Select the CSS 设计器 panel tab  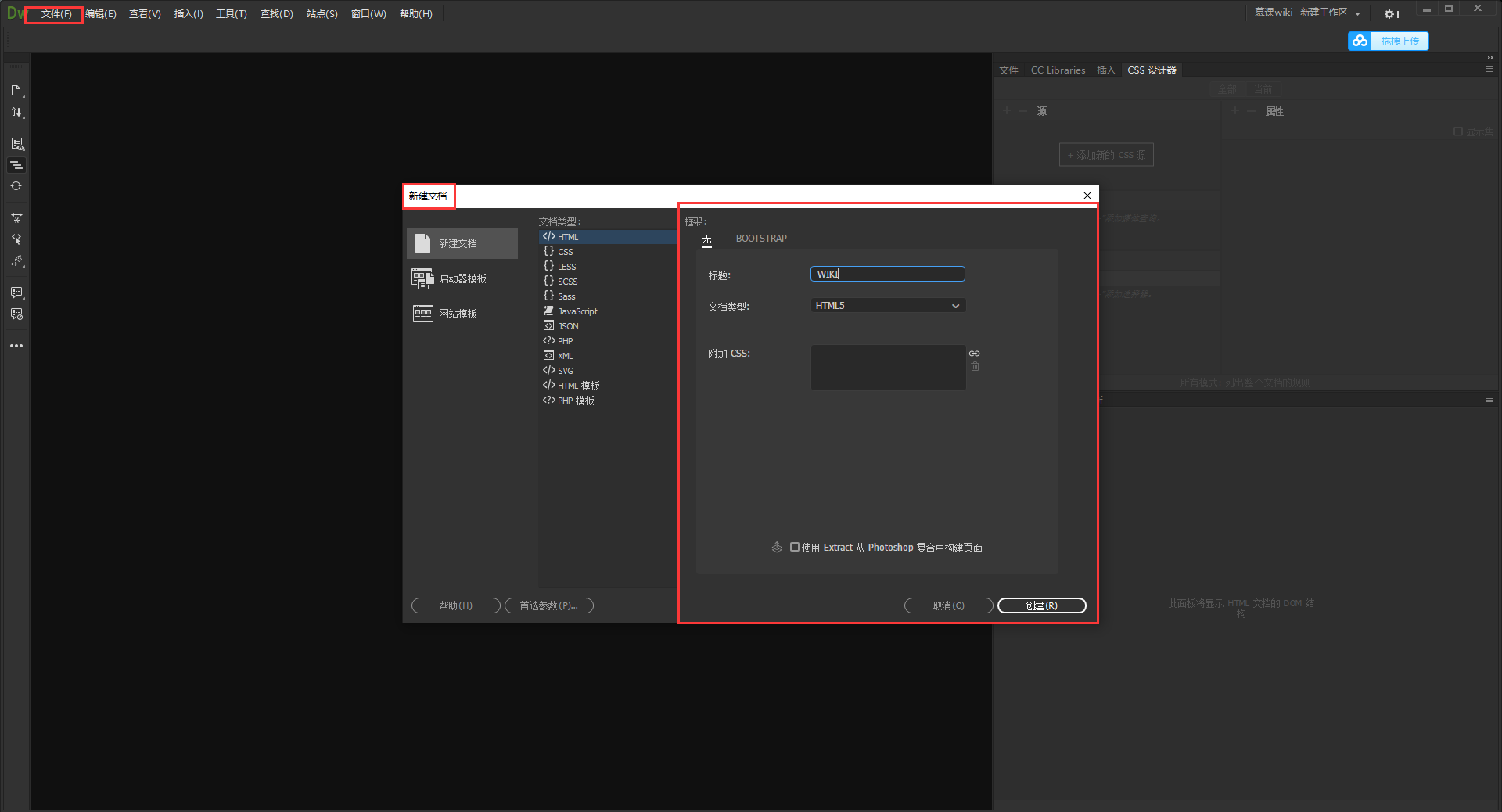[x=1152, y=70]
